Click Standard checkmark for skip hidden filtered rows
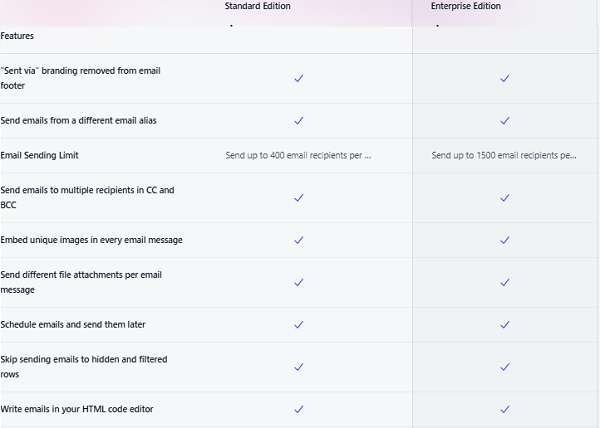This screenshot has width=600, height=428. 298,367
